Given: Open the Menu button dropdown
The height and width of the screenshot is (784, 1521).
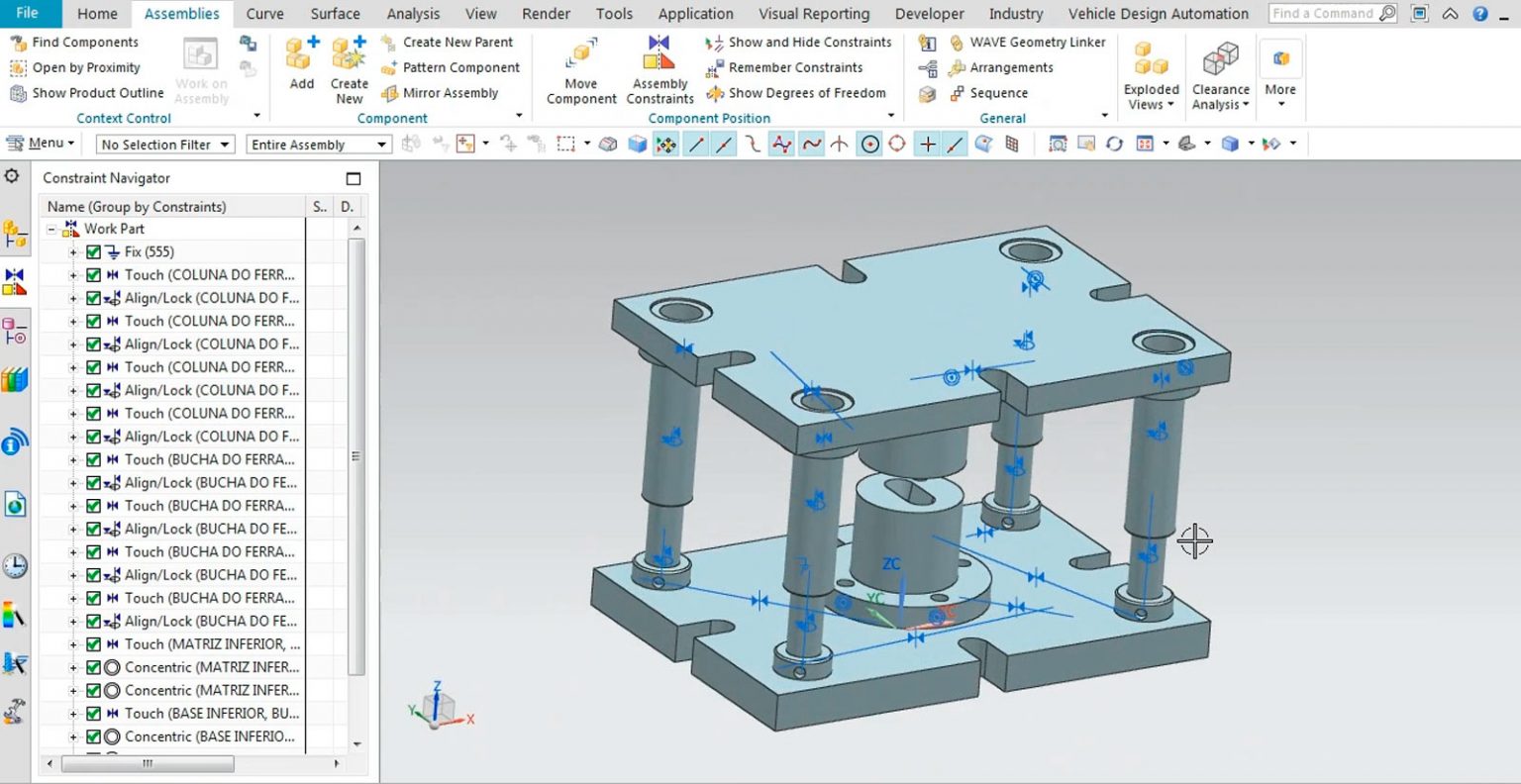Looking at the screenshot, I should [41, 143].
